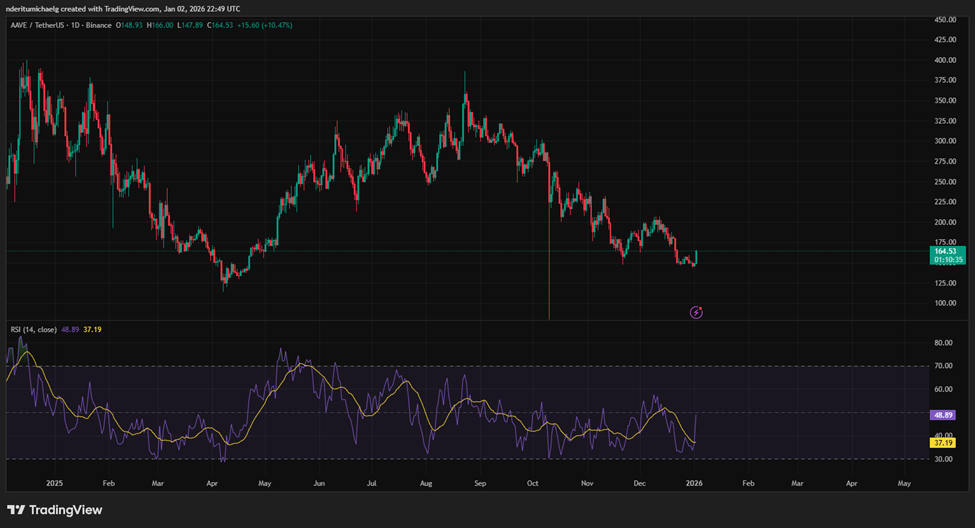Viewport: 975px width, 528px height.
Task: Click the purple lightning bolt event icon
Action: click(697, 313)
